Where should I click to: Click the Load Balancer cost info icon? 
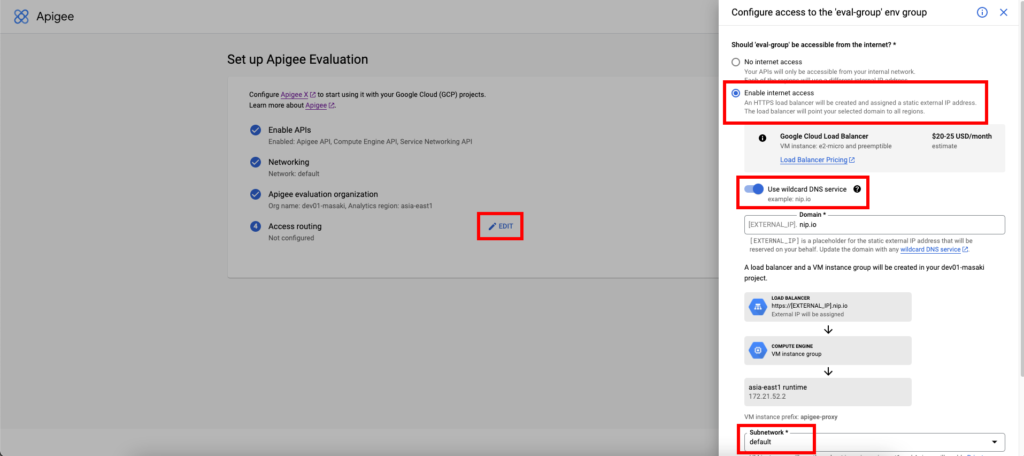[x=763, y=137]
